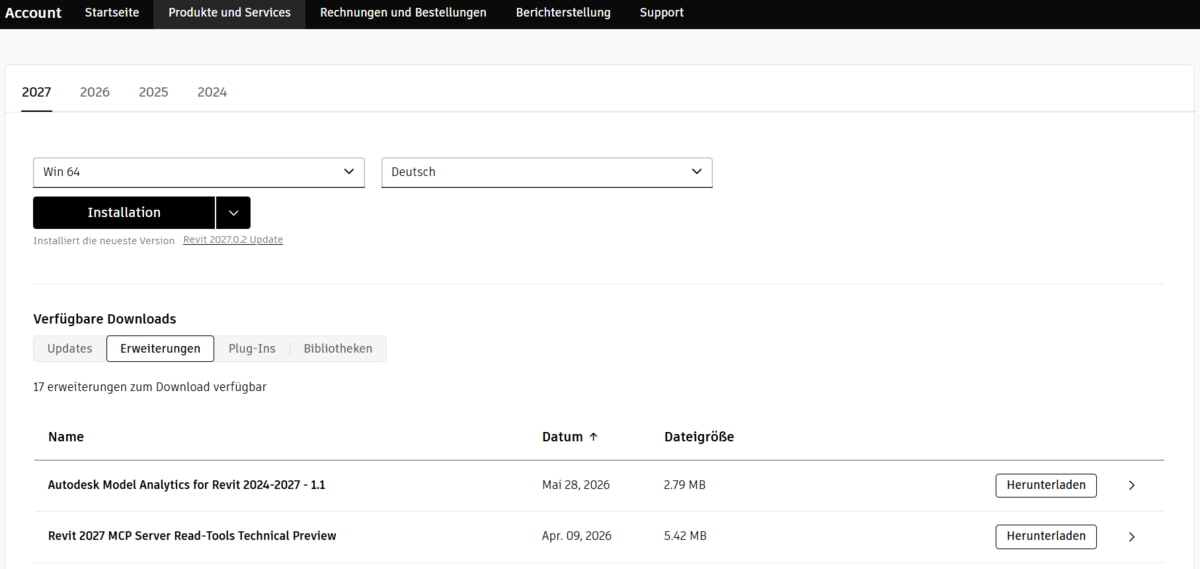The height and width of the screenshot is (569, 1200).
Task: Expand the Installation options arrow
Action: point(233,213)
